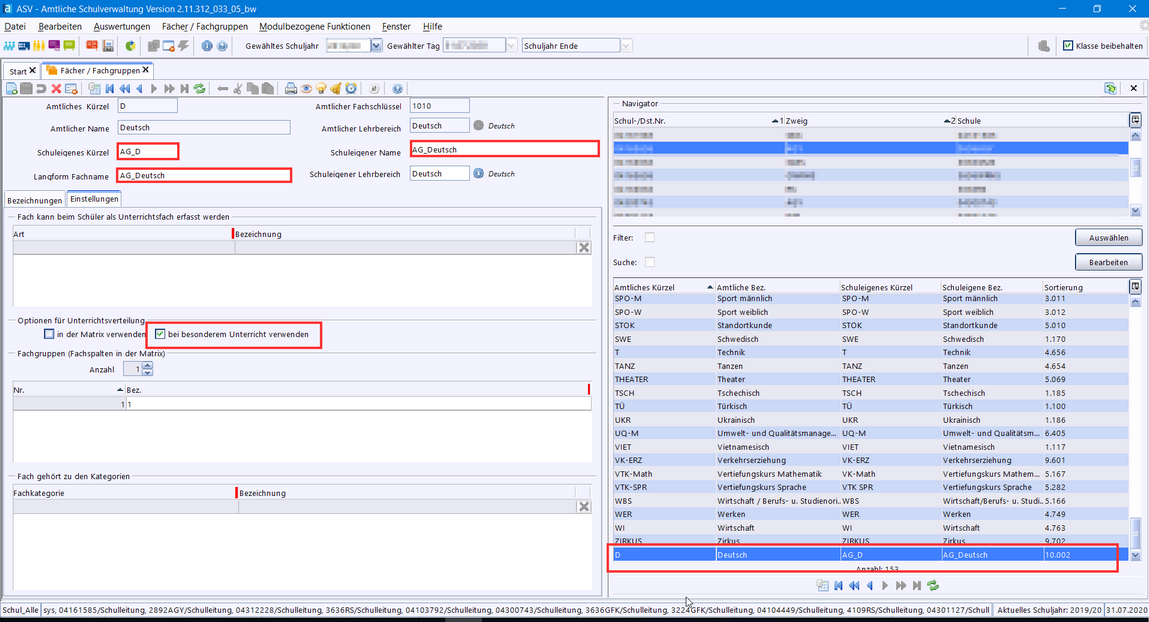The height and width of the screenshot is (622, 1149).
Task: Click the info icon beside Schuleigener Lehrbereich
Action: click(x=479, y=173)
